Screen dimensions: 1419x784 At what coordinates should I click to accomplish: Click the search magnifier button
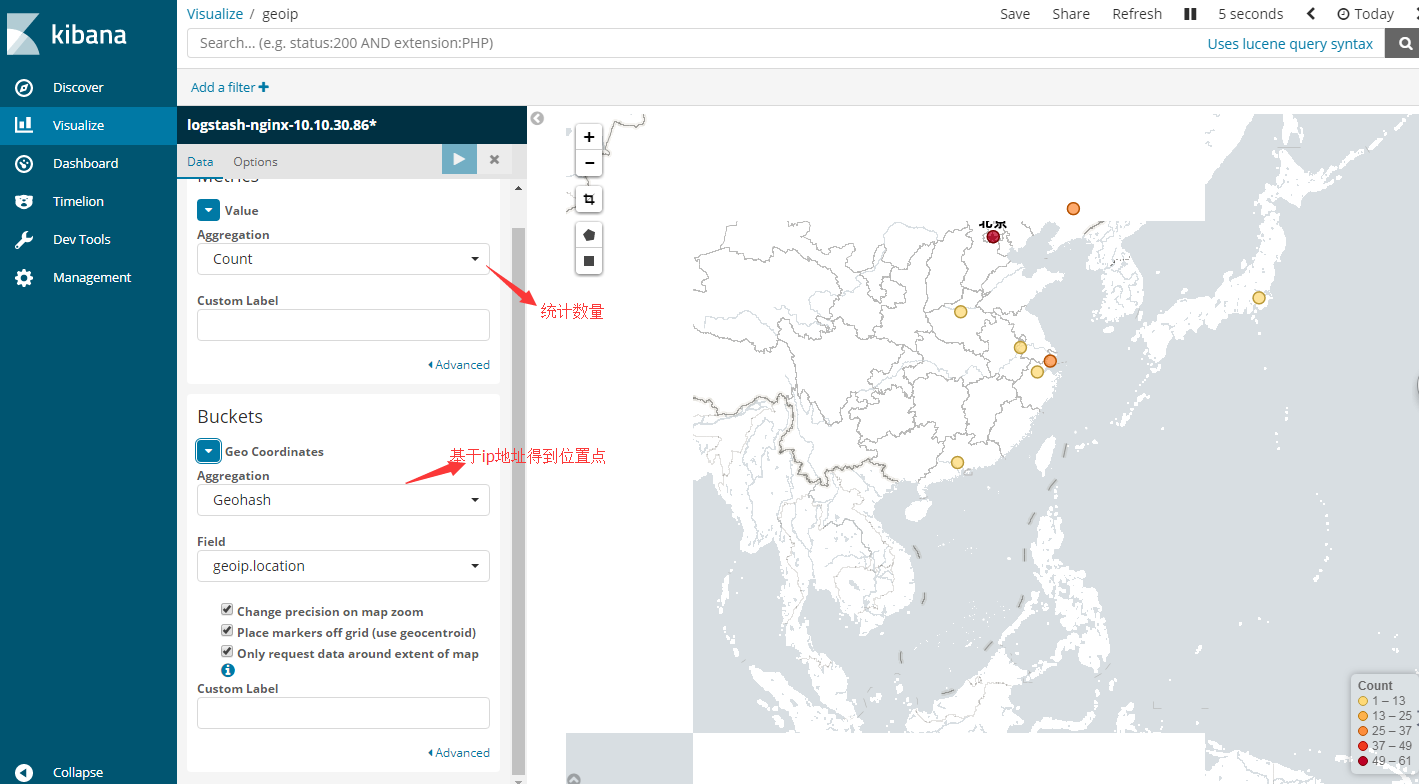pyautogui.click(x=1402, y=43)
